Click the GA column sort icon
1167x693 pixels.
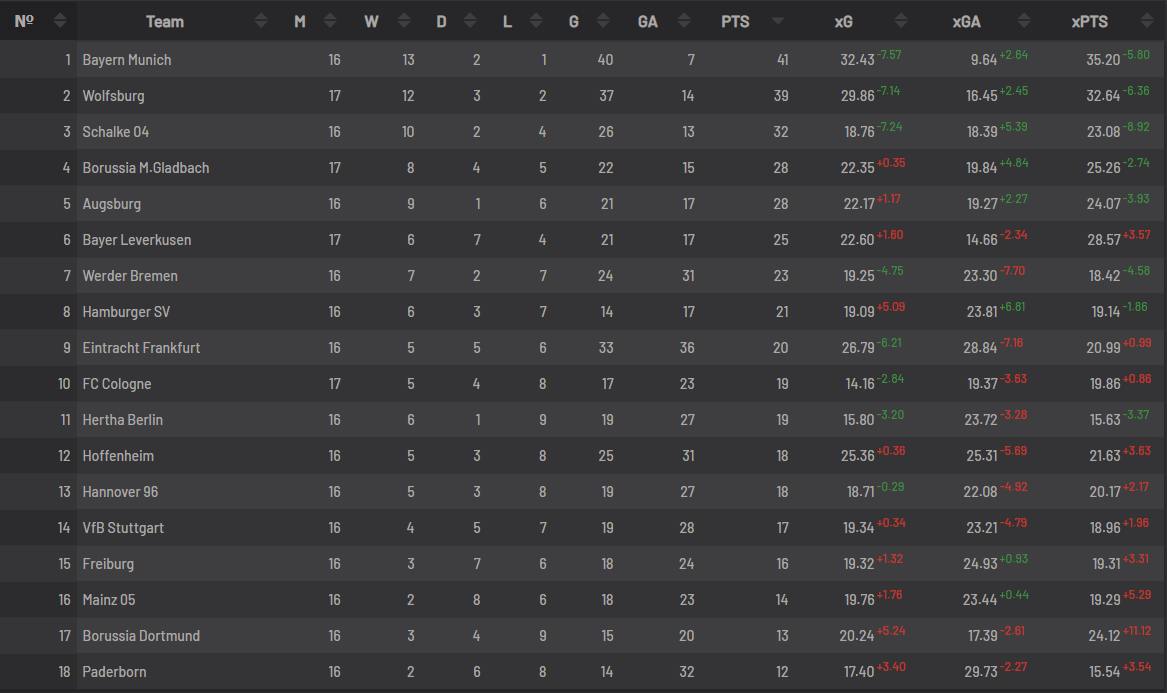point(685,21)
